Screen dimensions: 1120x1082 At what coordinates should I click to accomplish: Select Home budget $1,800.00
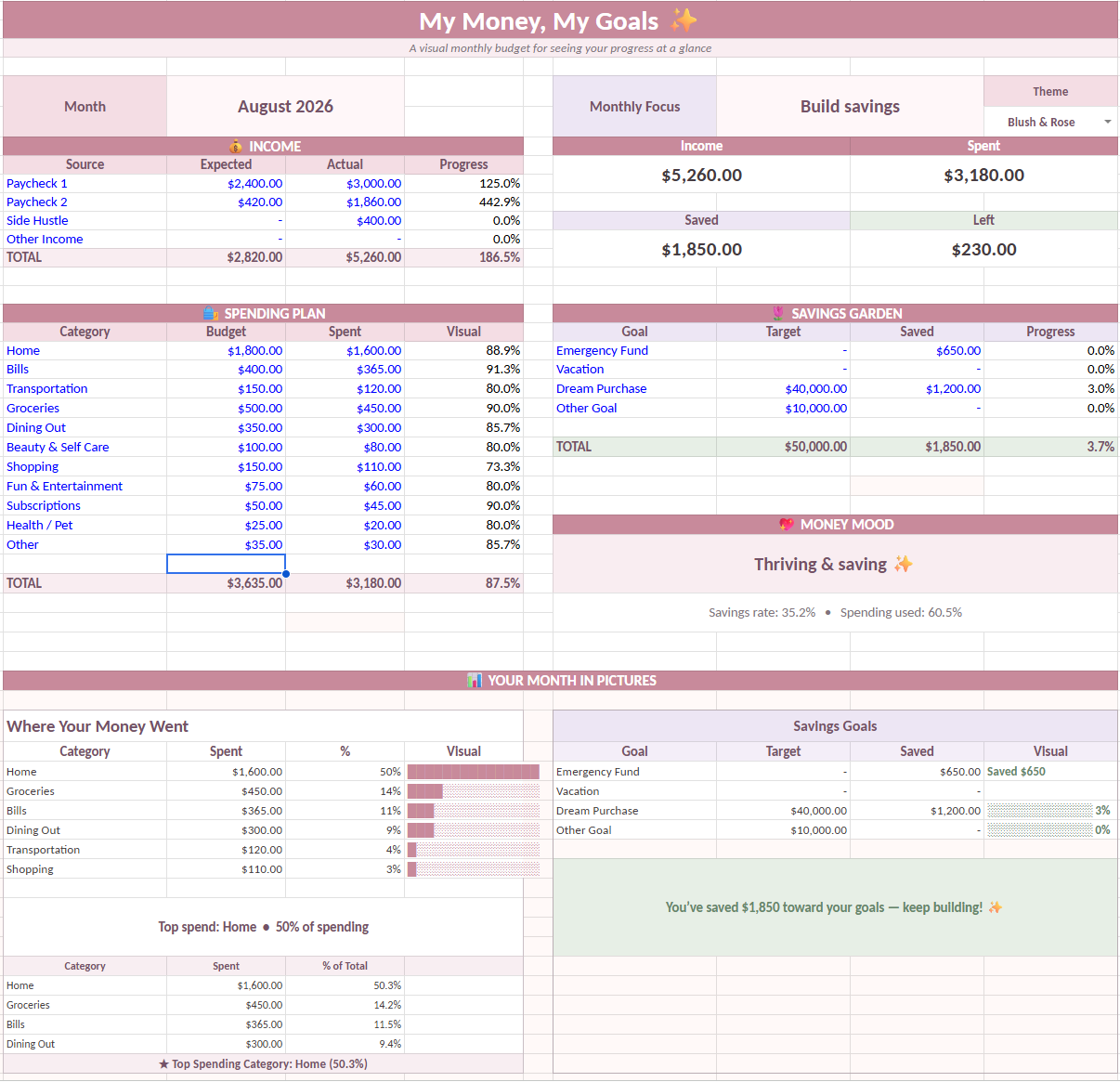[x=226, y=350]
